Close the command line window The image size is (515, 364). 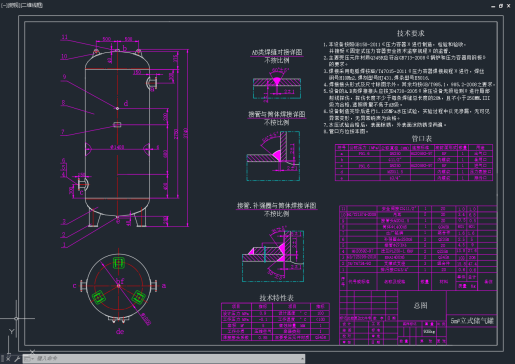coord(8,359)
